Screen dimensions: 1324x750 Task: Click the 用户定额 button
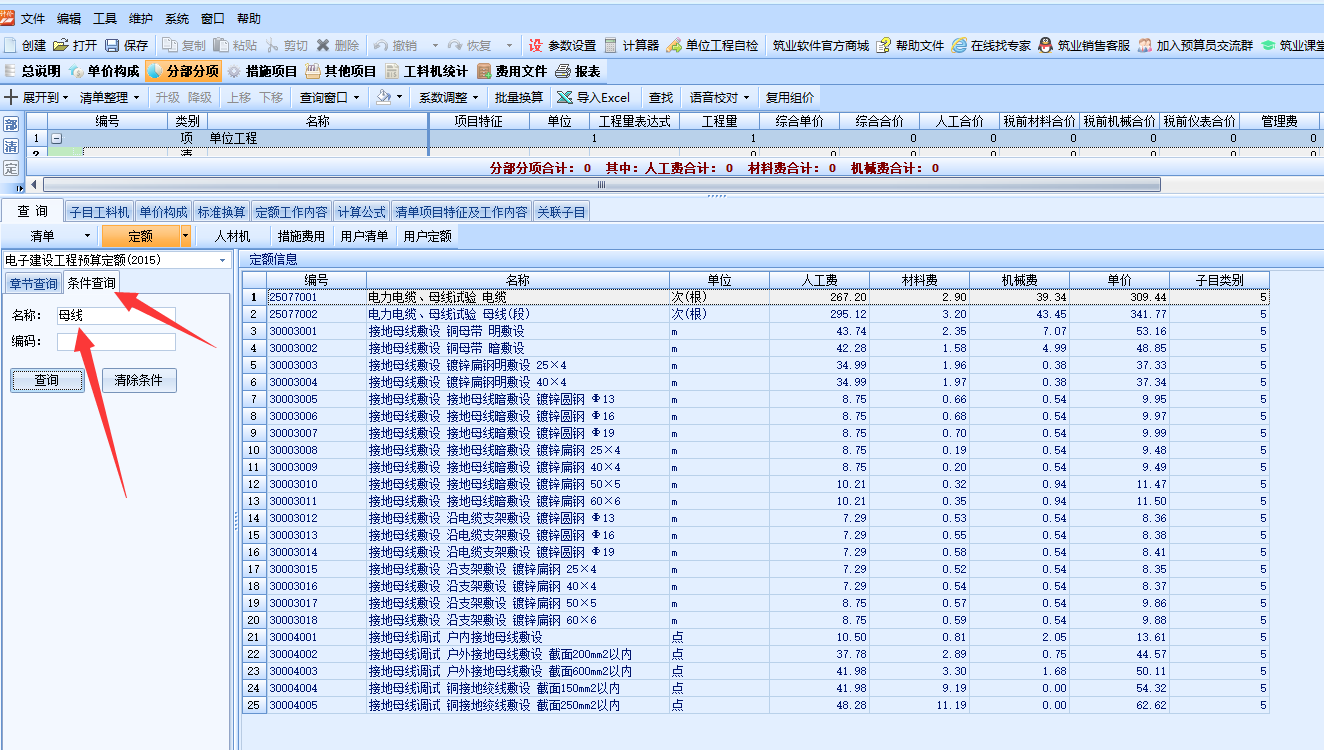(427, 236)
